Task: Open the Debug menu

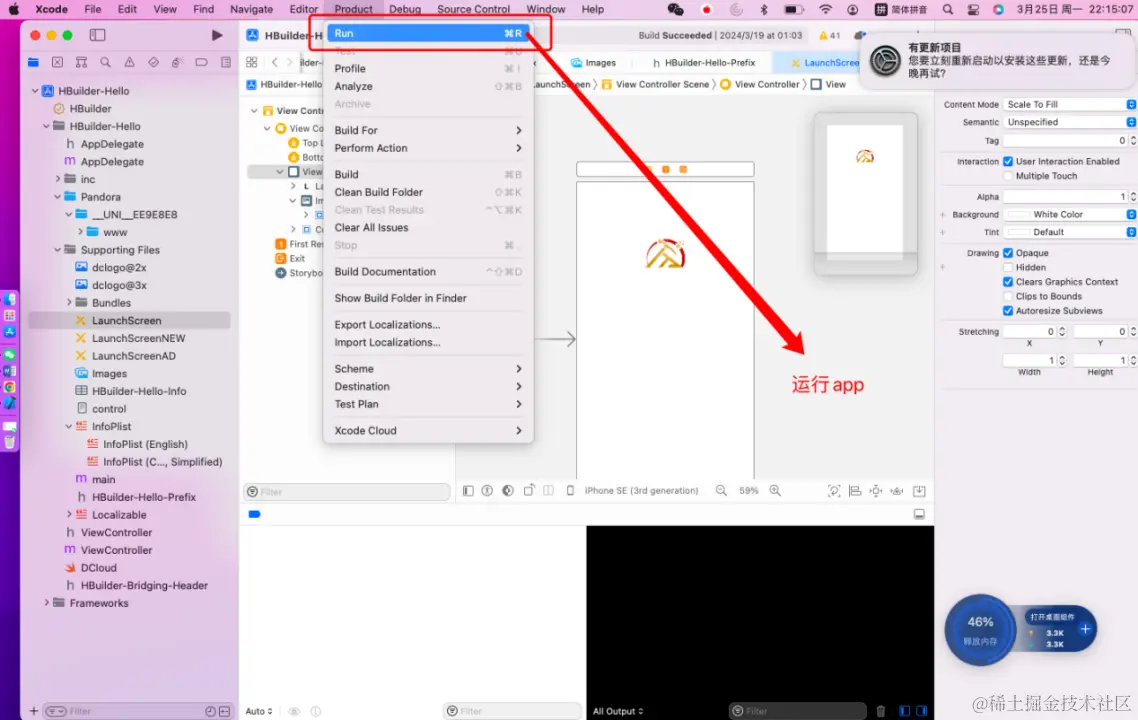Action: (x=405, y=9)
